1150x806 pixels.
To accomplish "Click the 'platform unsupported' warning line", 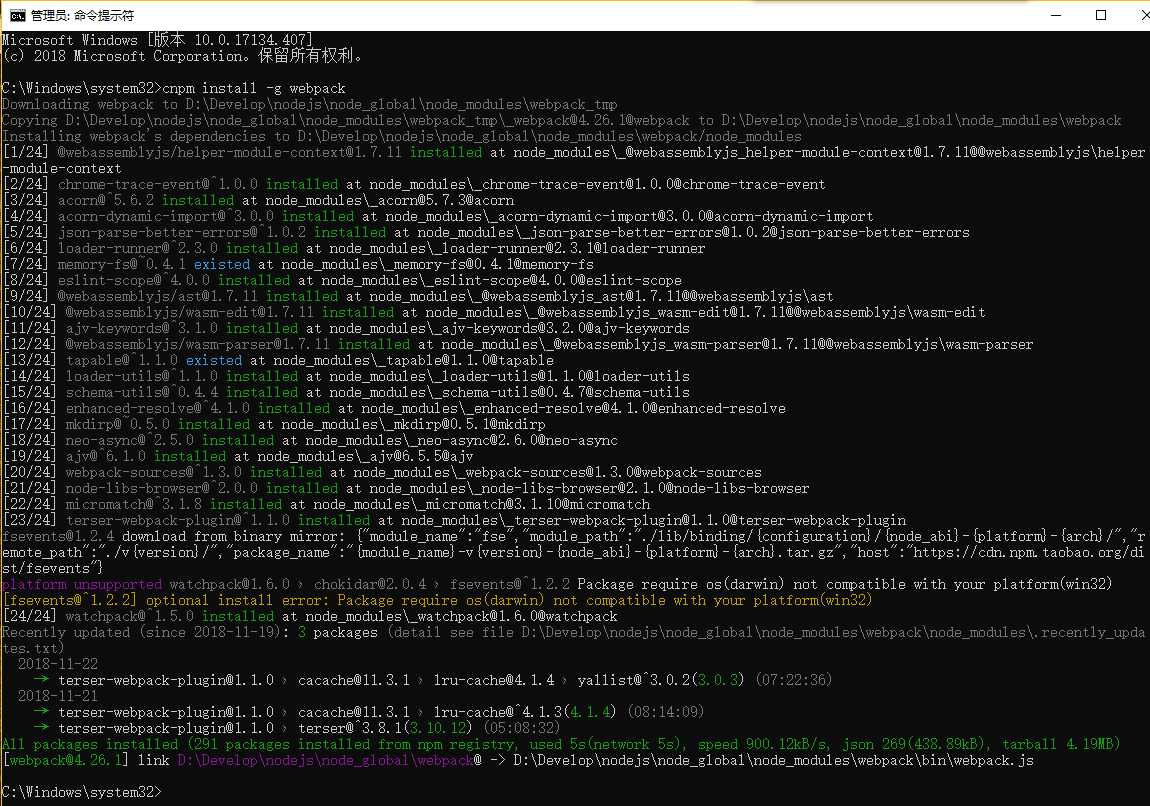I will pyautogui.click(x=557, y=585).
